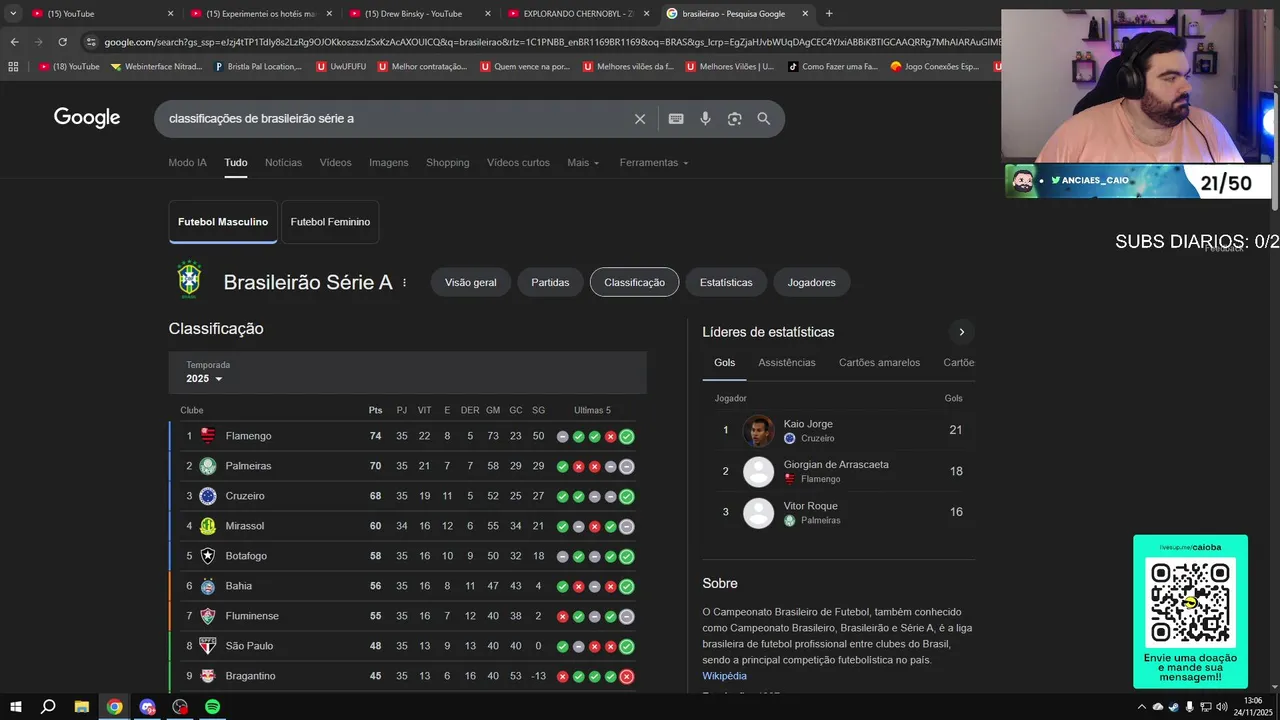Select the Classificação chip
Viewport: 1280px width, 720px height.
pos(634,283)
